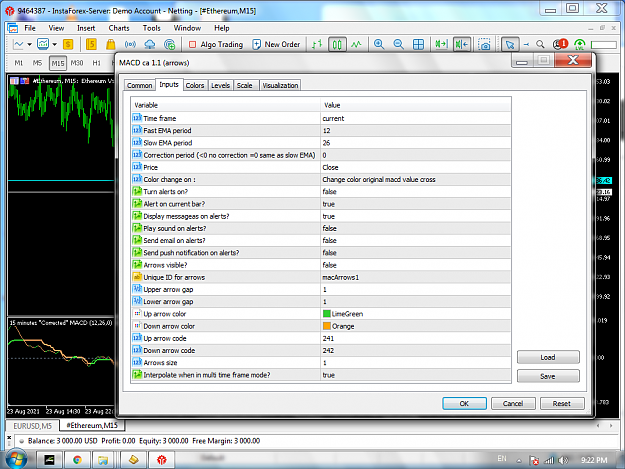Open the Charts menu
Screen dimensions: 625x469
click(x=119, y=28)
